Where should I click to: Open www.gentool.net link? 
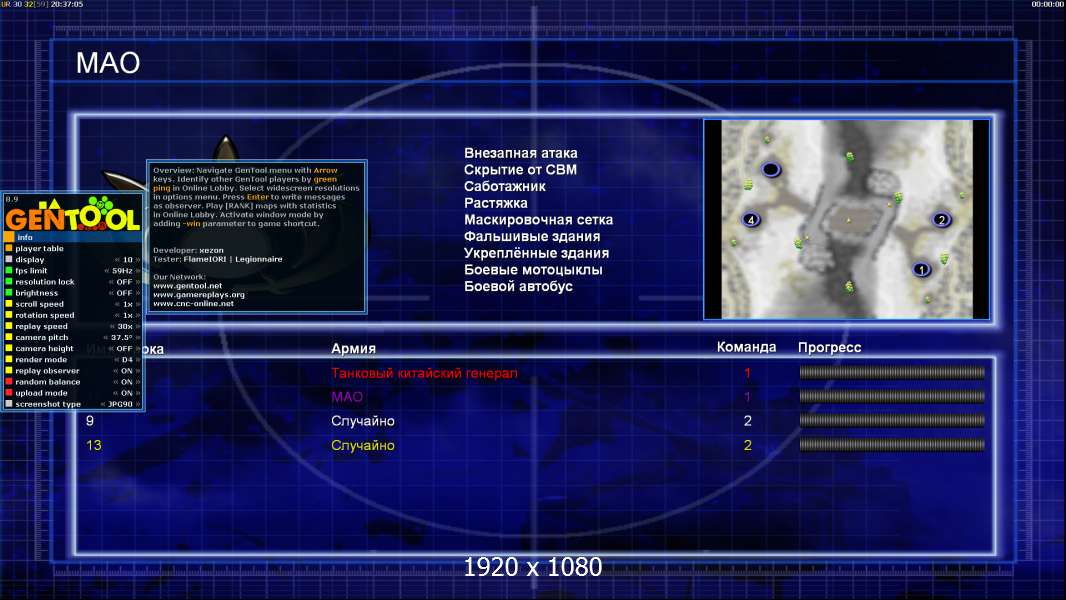coord(188,286)
